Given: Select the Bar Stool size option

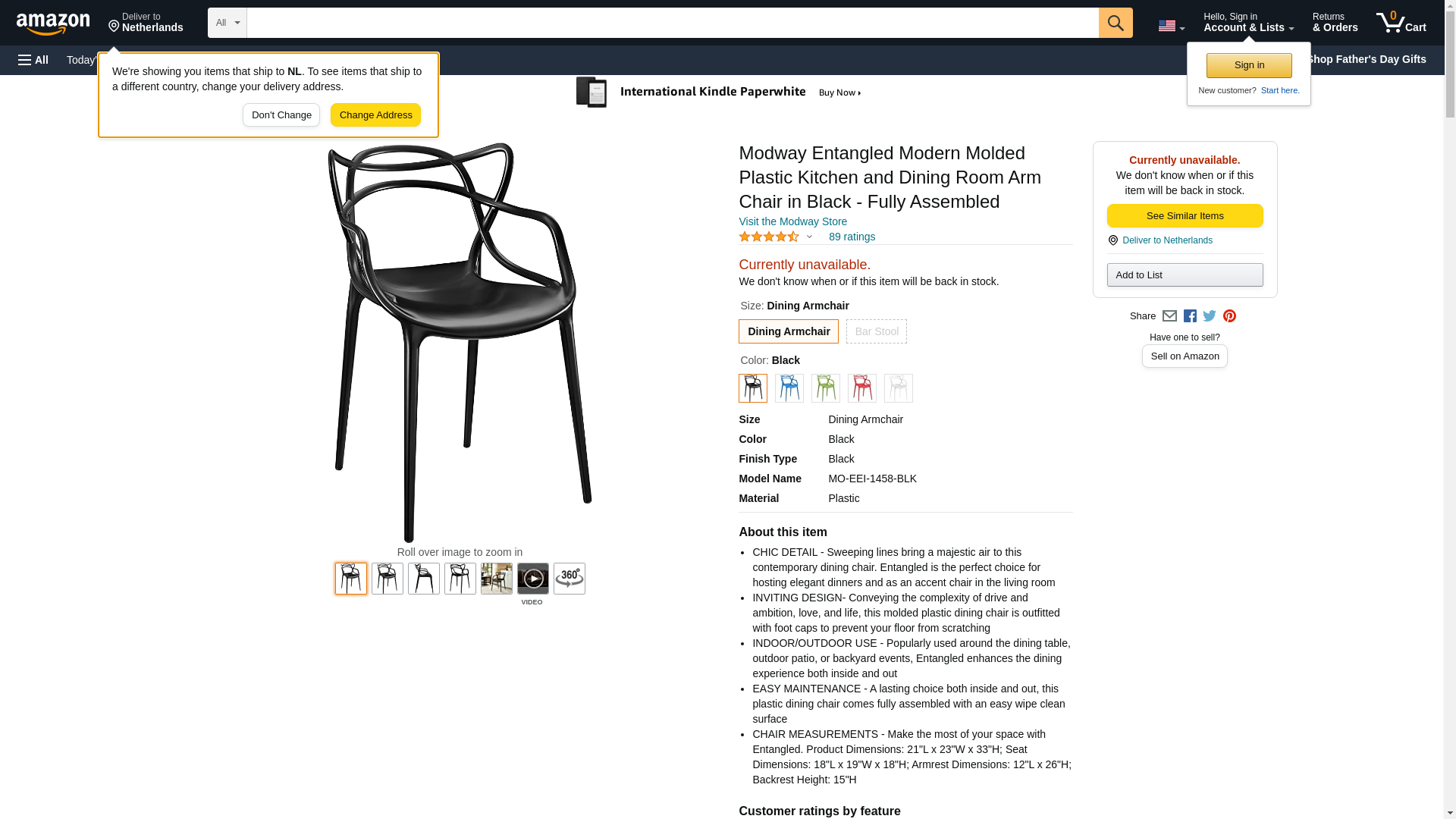Looking at the screenshot, I should pyautogui.click(x=876, y=331).
